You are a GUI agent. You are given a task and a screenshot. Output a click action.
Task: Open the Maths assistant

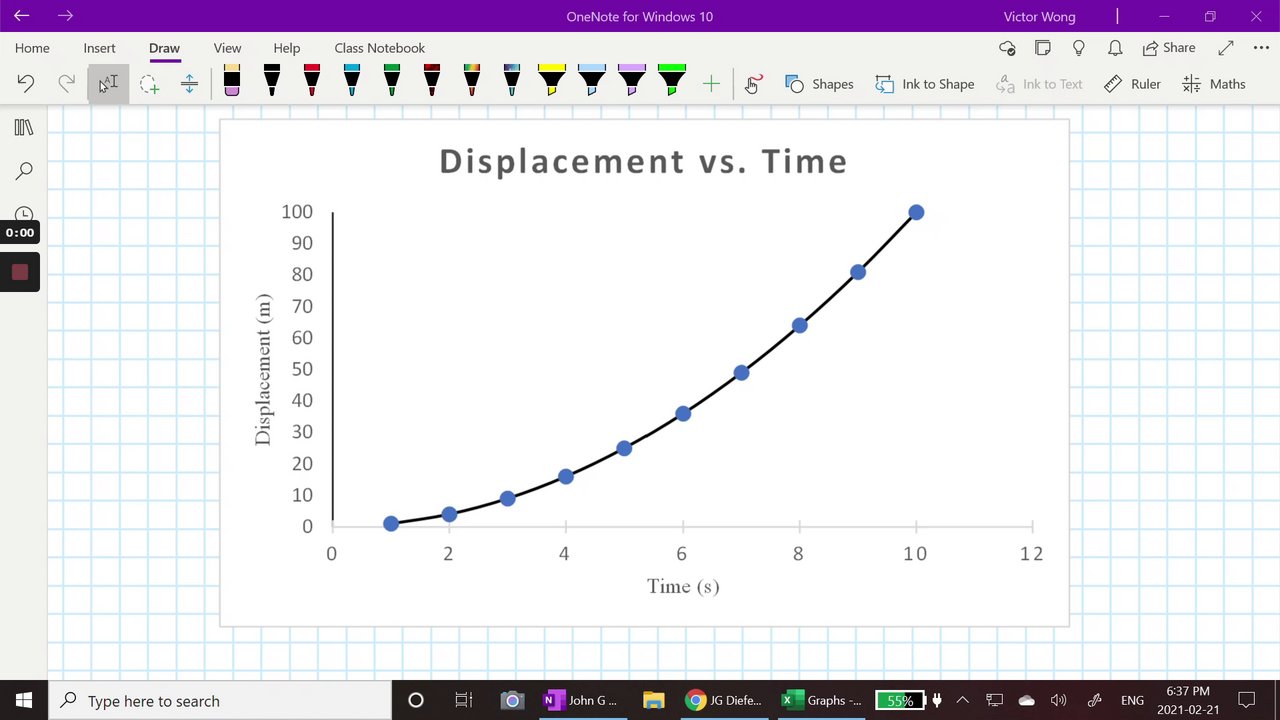pos(1214,84)
